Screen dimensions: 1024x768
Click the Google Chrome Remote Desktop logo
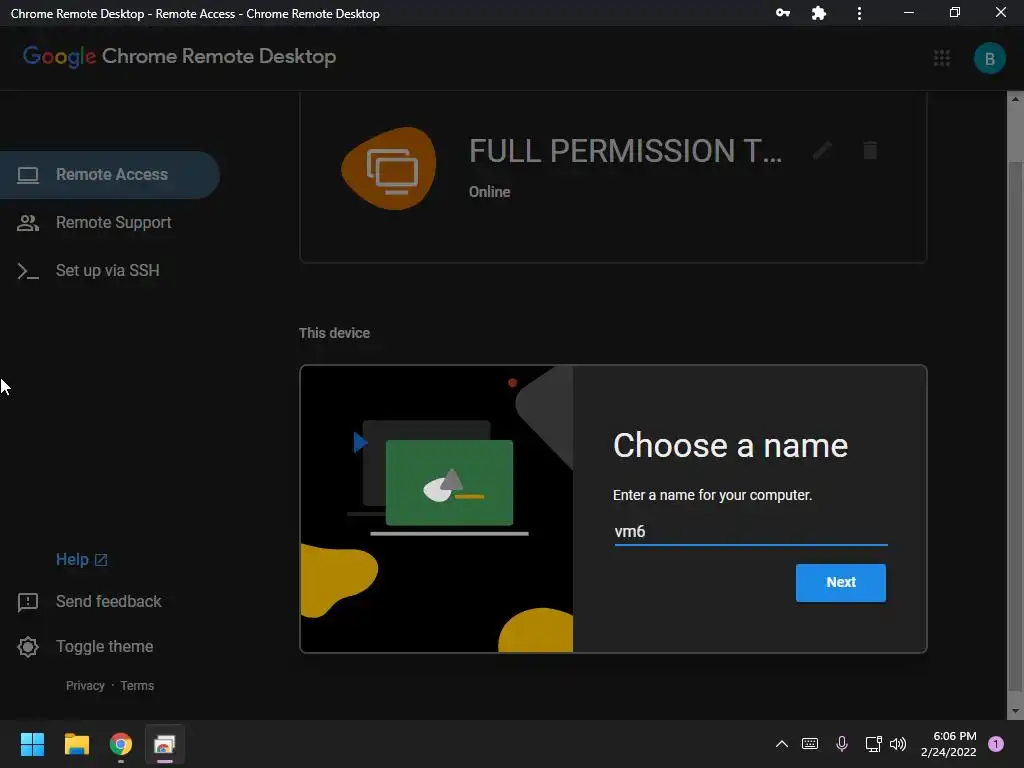tap(180, 57)
